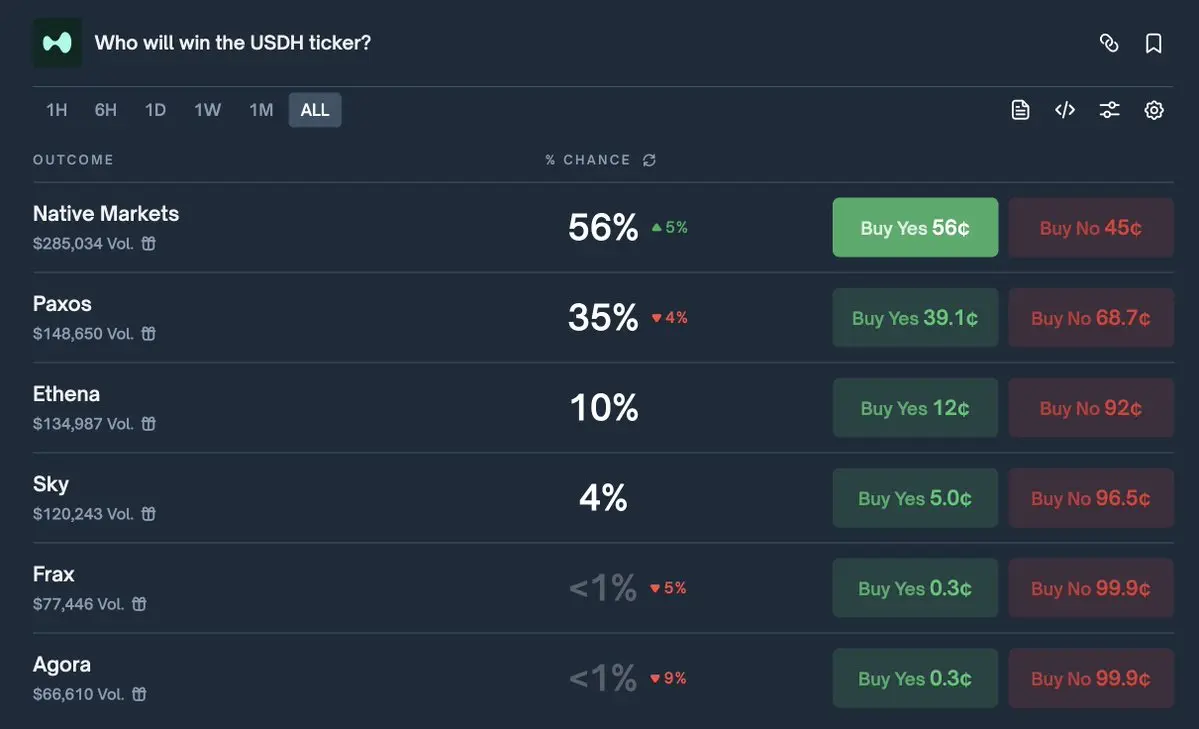The image size is (1199, 729).
Task: Click gift icon next to Native Markets volume
Action: 148,243
